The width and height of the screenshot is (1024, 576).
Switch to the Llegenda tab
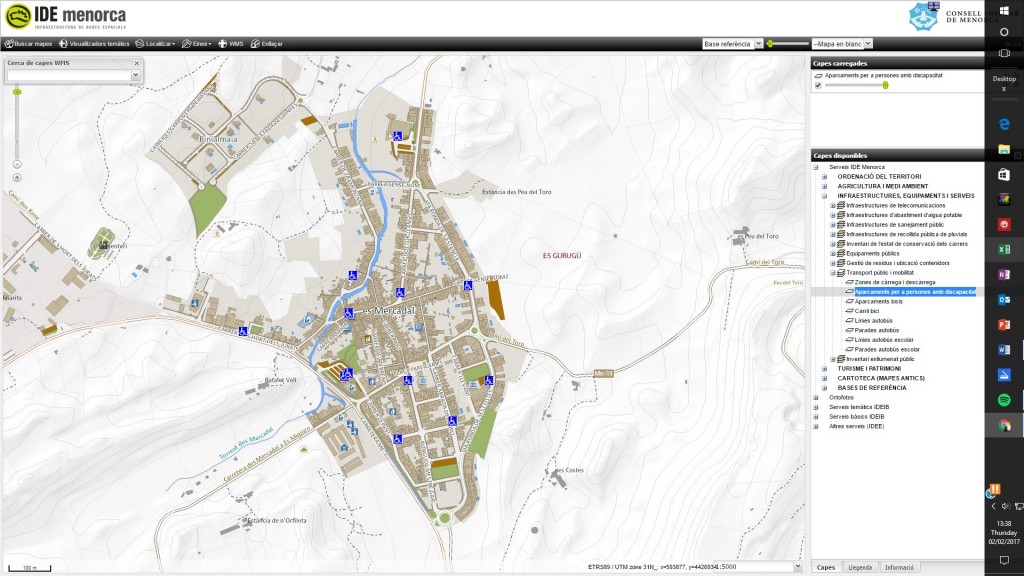pyautogui.click(x=860, y=568)
